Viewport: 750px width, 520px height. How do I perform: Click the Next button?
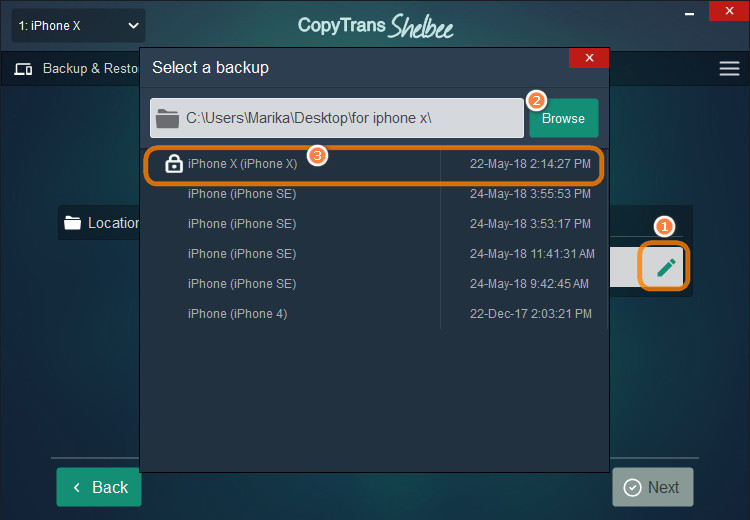pyautogui.click(x=652, y=487)
